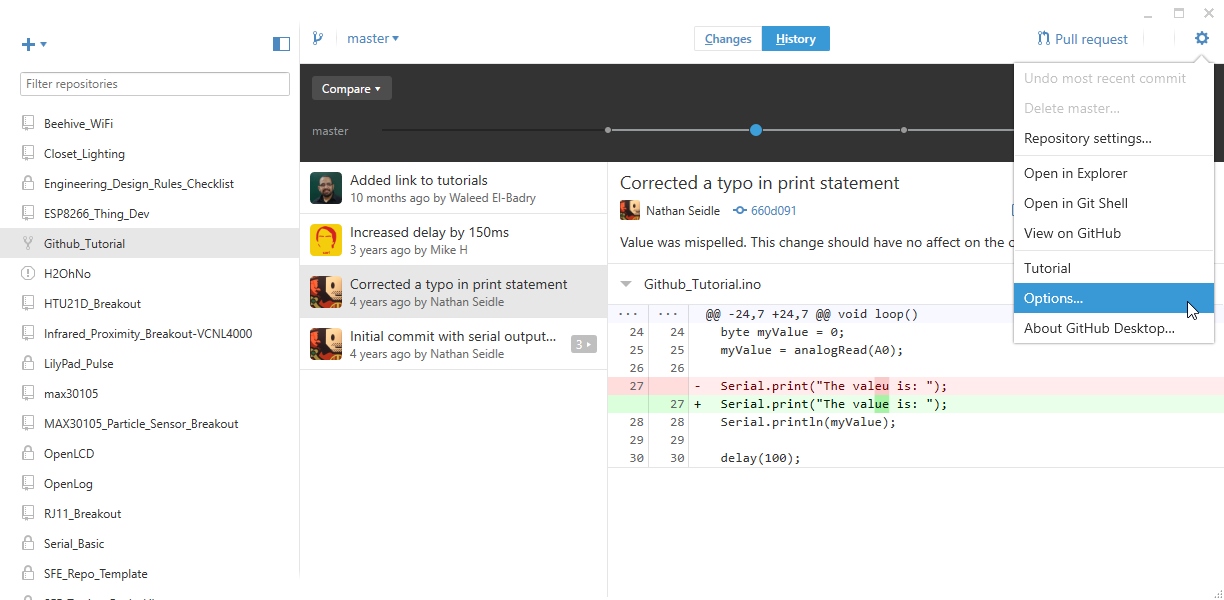Click the branch icon beside master

click(318, 39)
